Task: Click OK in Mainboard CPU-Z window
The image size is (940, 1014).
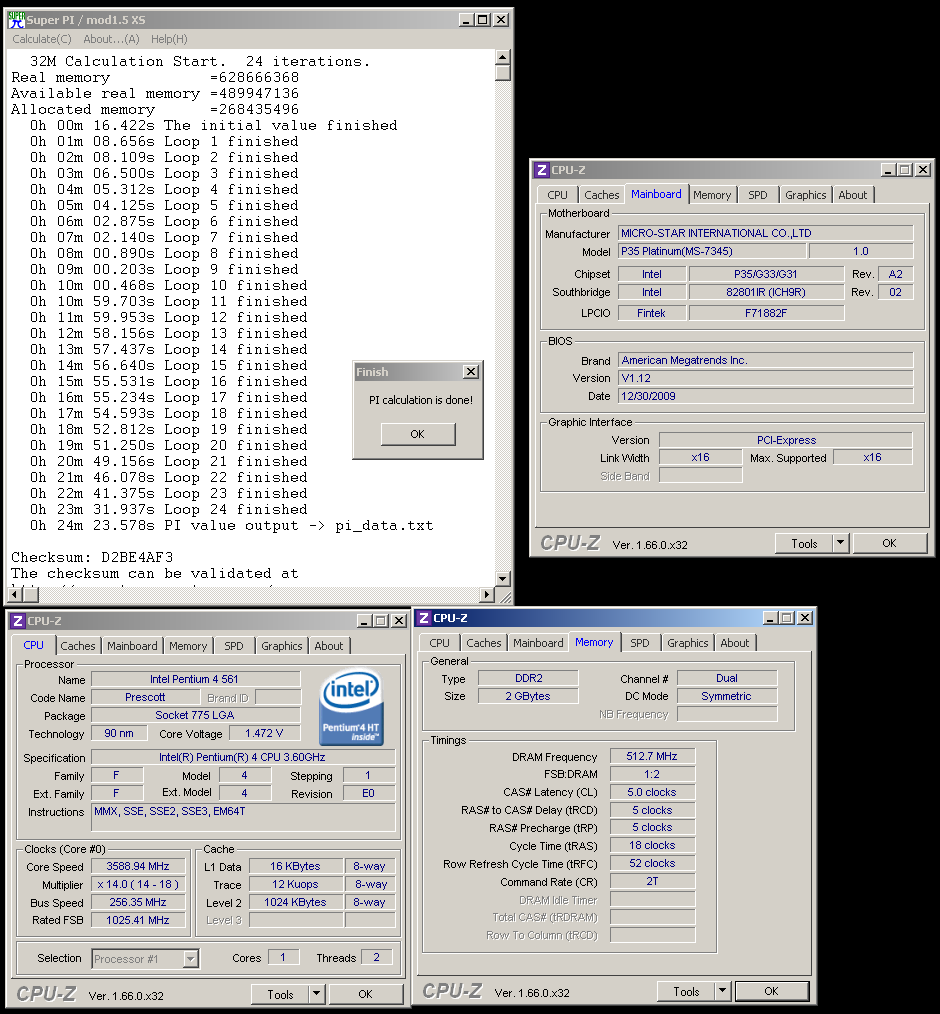Action: [890, 543]
